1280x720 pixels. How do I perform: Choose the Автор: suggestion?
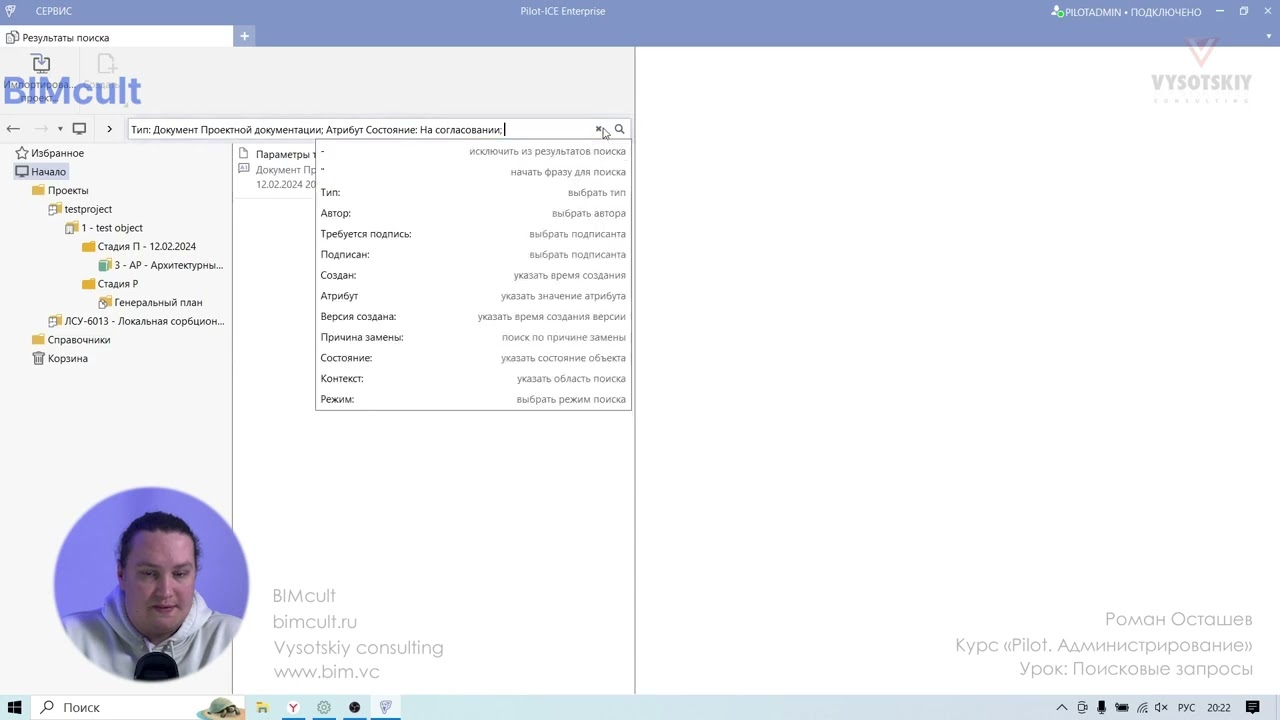[x=473, y=213]
